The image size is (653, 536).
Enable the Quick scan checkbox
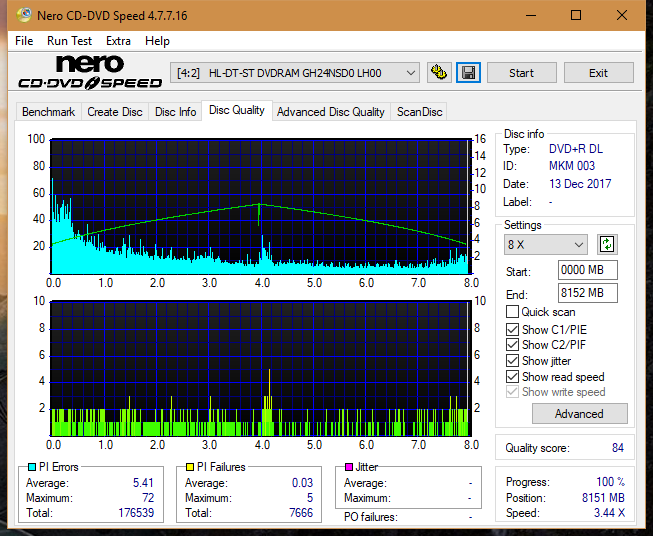pos(512,312)
